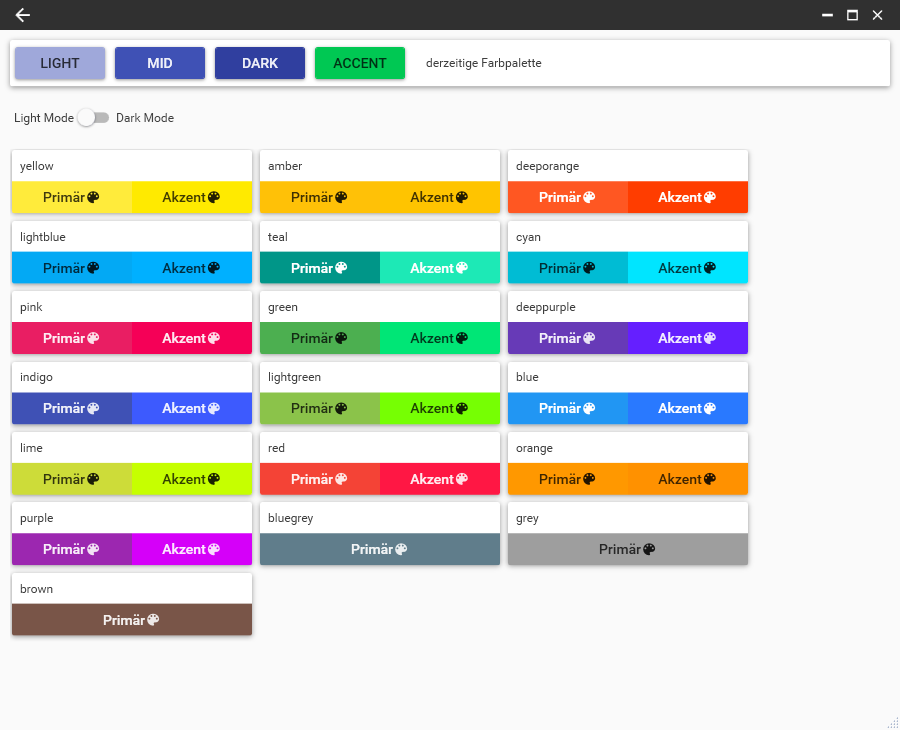
Task: Click the MID palette swatch
Action: coord(160,63)
